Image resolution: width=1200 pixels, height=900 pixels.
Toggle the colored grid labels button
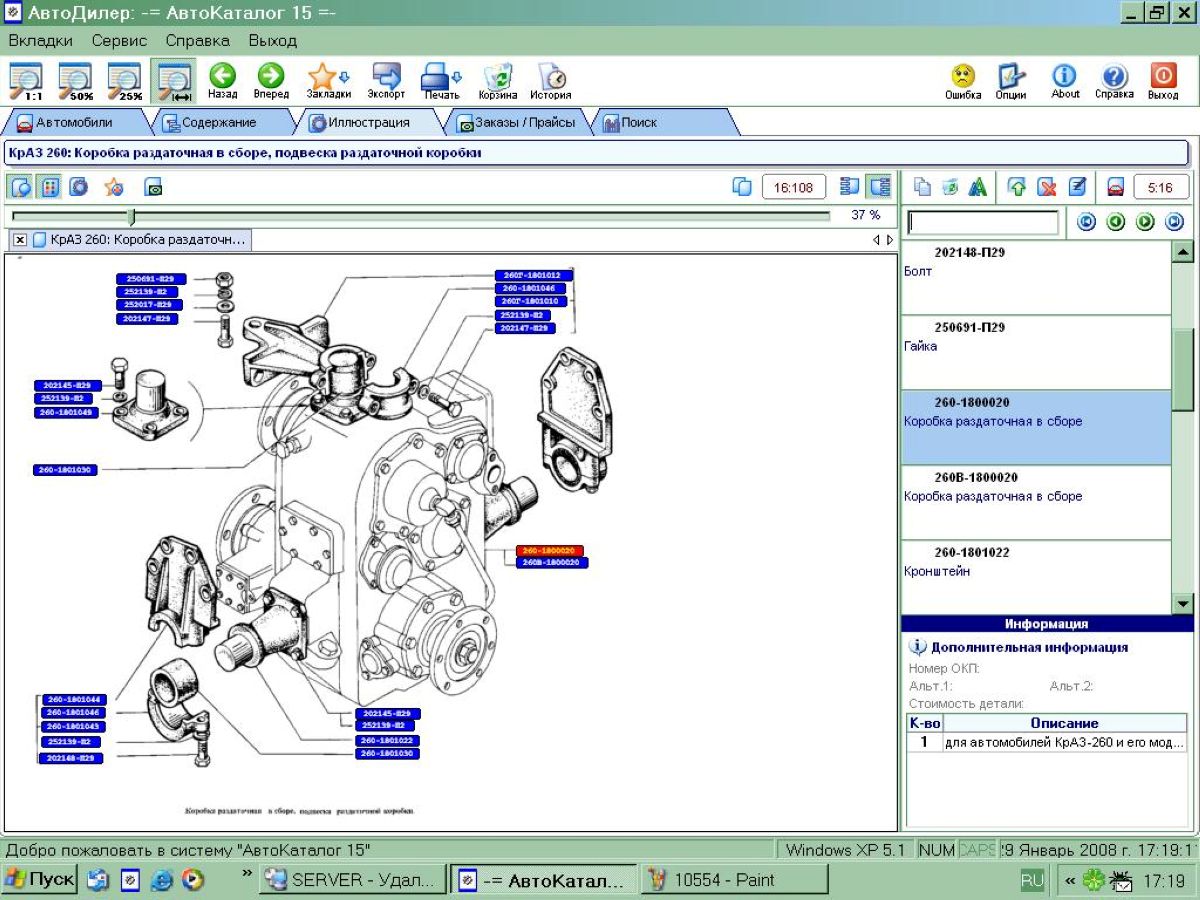tap(48, 187)
